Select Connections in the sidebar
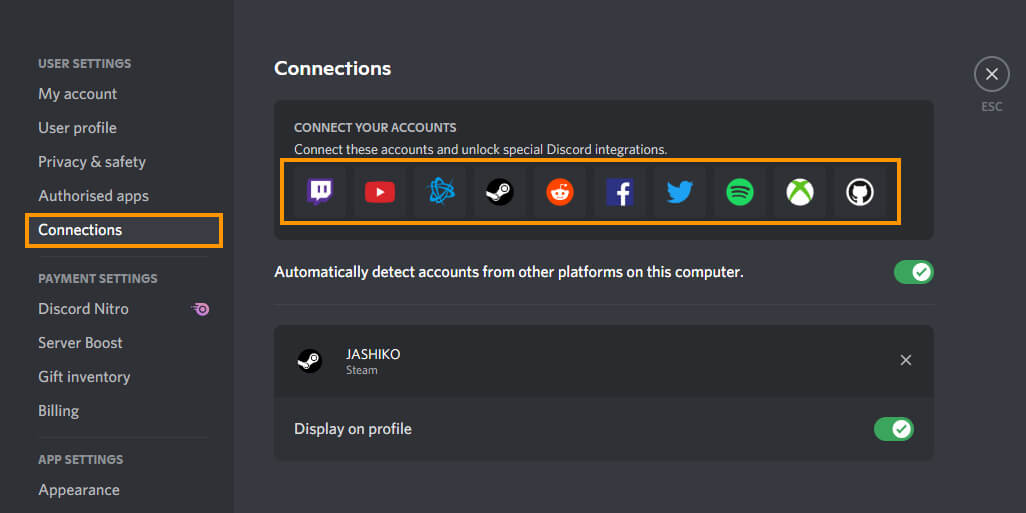Viewport: 1026px width, 513px height. pos(124,230)
